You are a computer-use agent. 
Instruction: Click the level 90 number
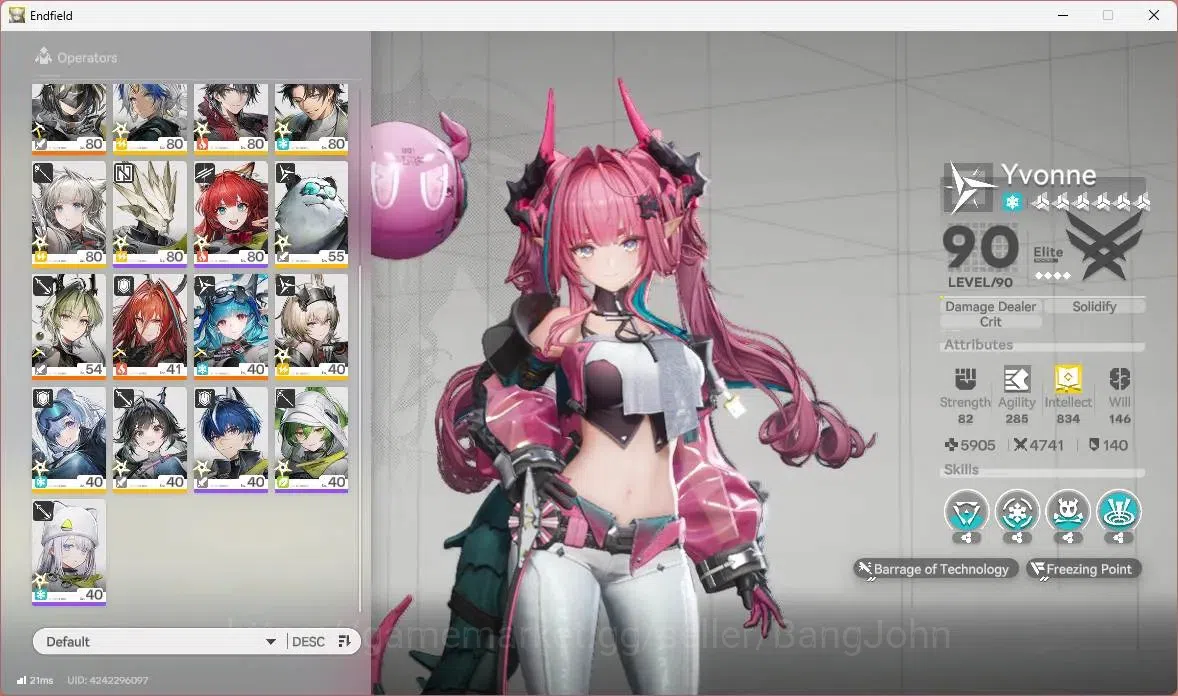[980, 247]
